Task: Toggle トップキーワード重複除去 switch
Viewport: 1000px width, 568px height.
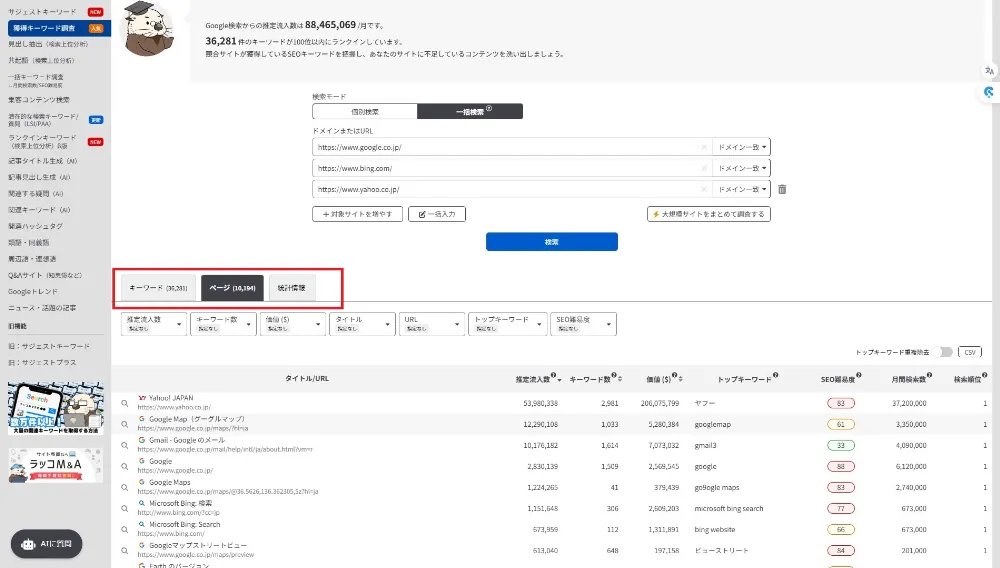Action: [945, 352]
